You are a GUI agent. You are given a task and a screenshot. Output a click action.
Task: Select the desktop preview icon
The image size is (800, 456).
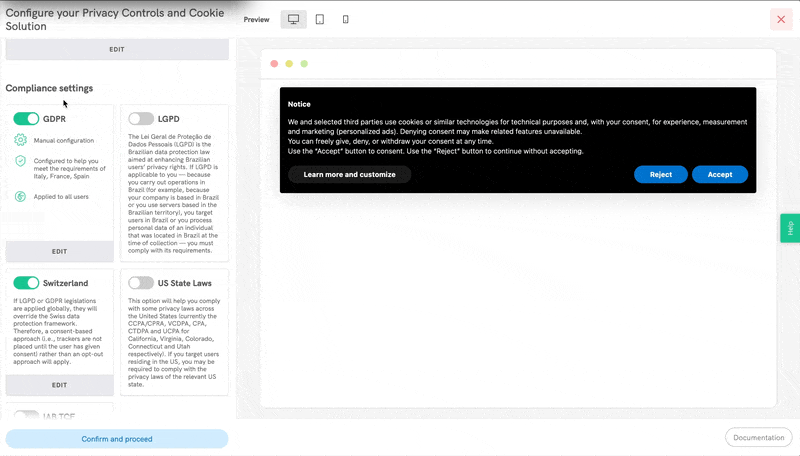(x=293, y=19)
